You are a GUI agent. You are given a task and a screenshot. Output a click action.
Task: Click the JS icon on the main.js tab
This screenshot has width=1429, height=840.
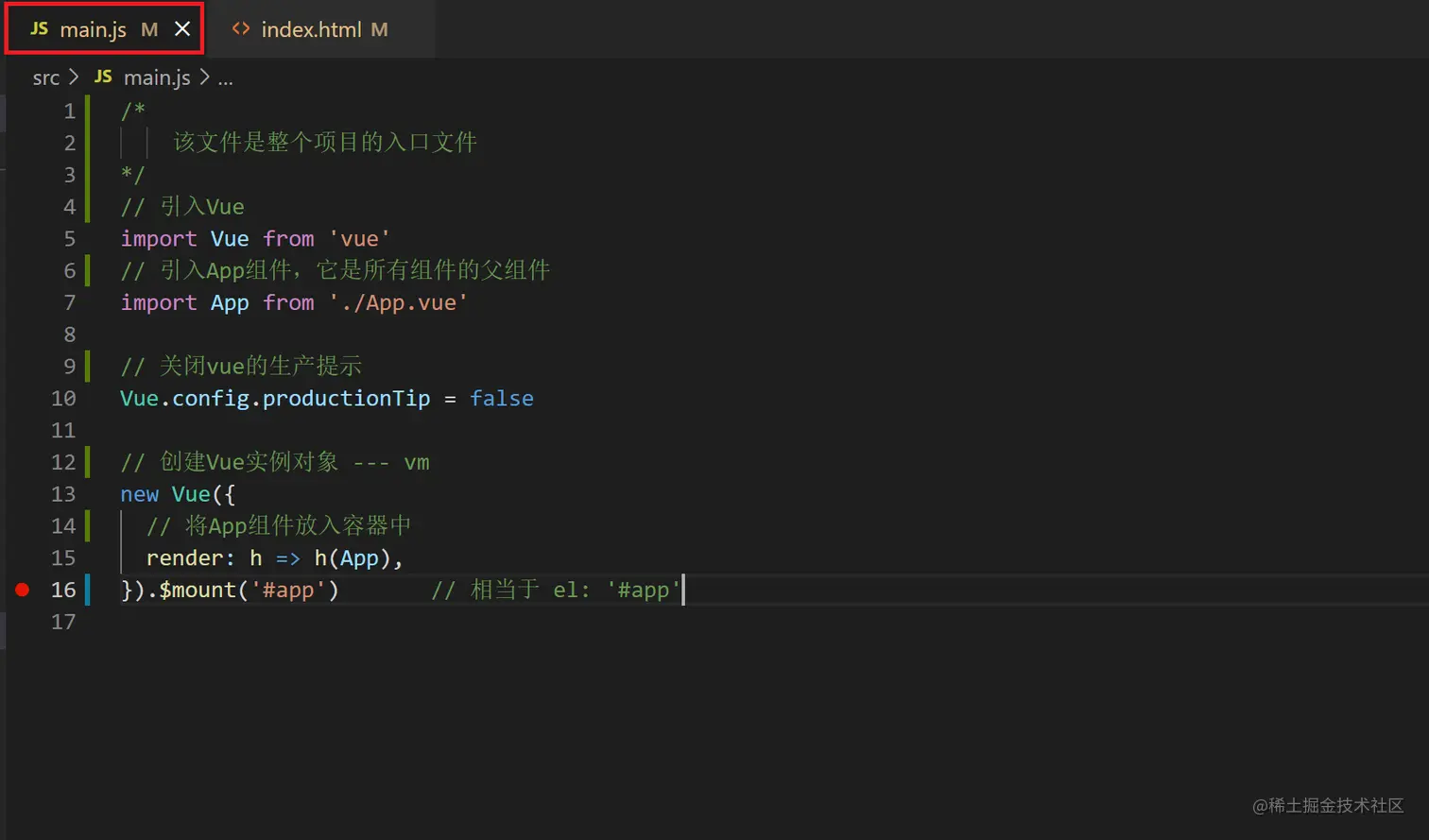pos(38,28)
